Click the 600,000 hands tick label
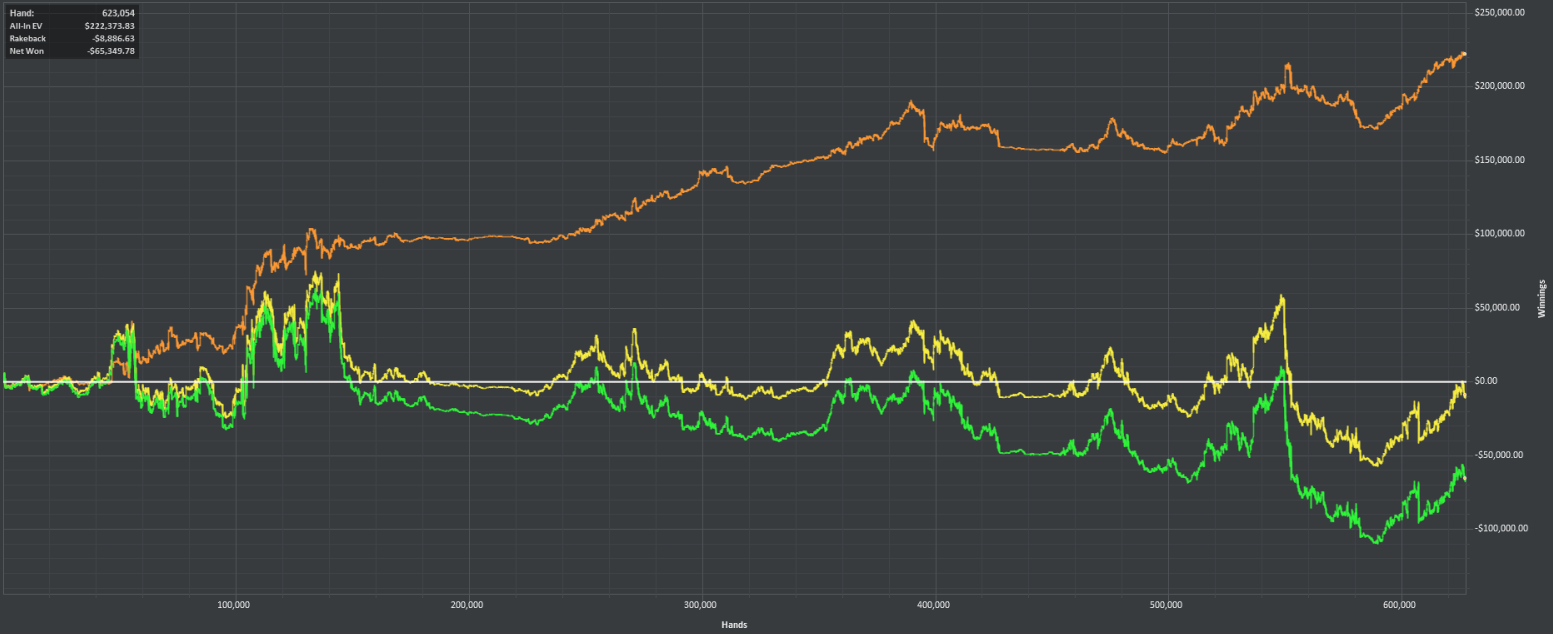 click(1400, 606)
